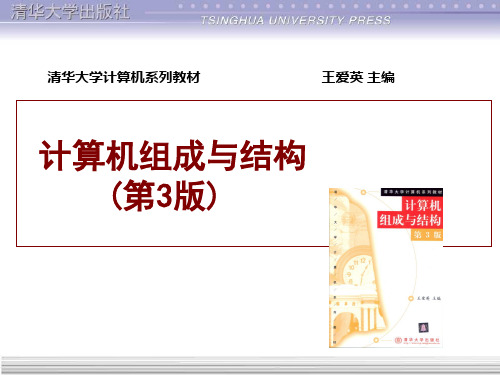
Task: Click the red title block on book cover
Action: (410, 213)
